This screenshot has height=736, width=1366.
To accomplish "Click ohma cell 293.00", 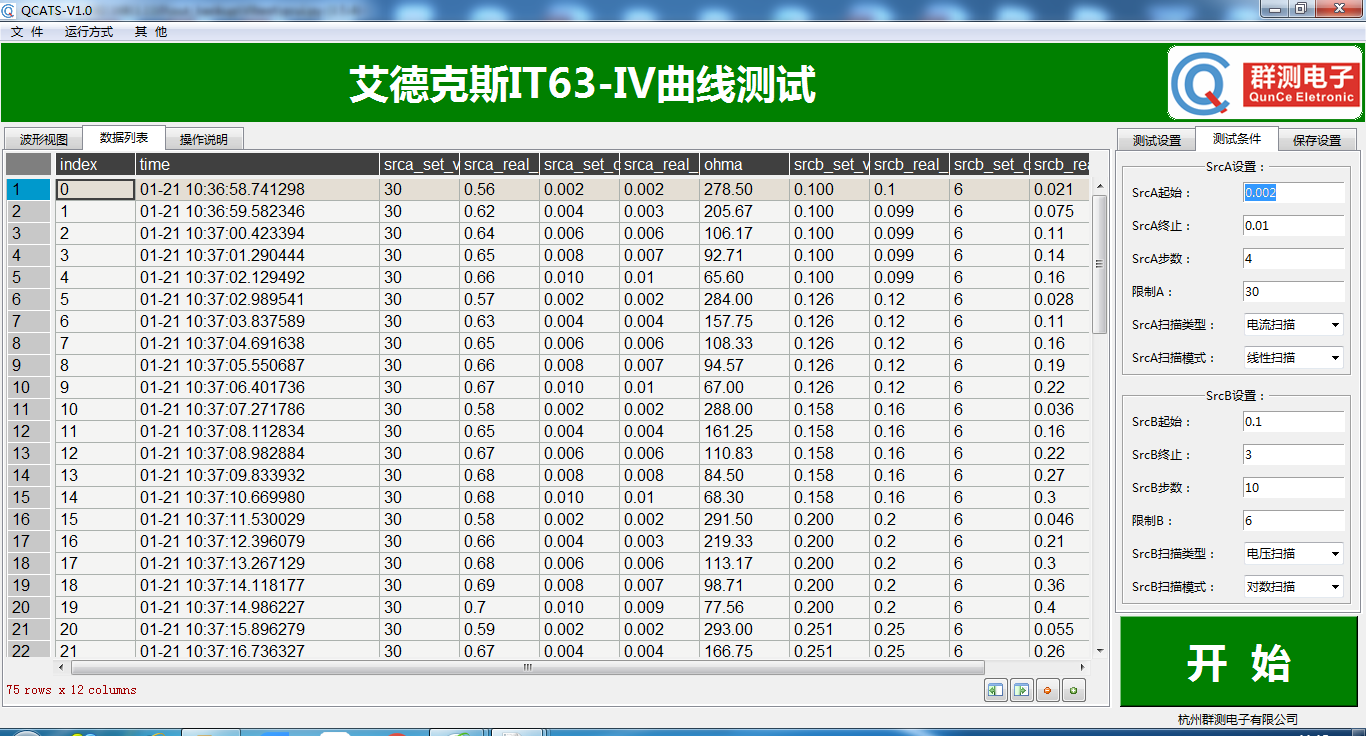I will pos(744,629).
